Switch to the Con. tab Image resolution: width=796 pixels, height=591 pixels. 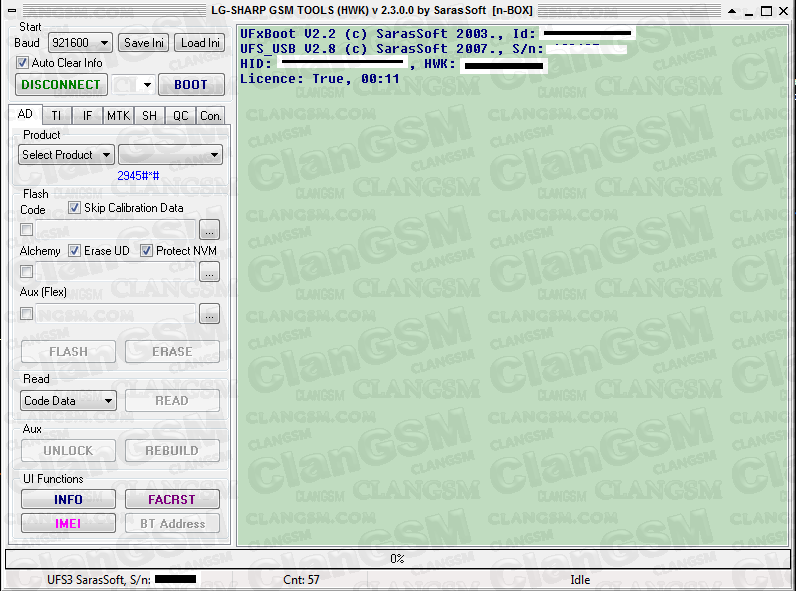(211, 116)
